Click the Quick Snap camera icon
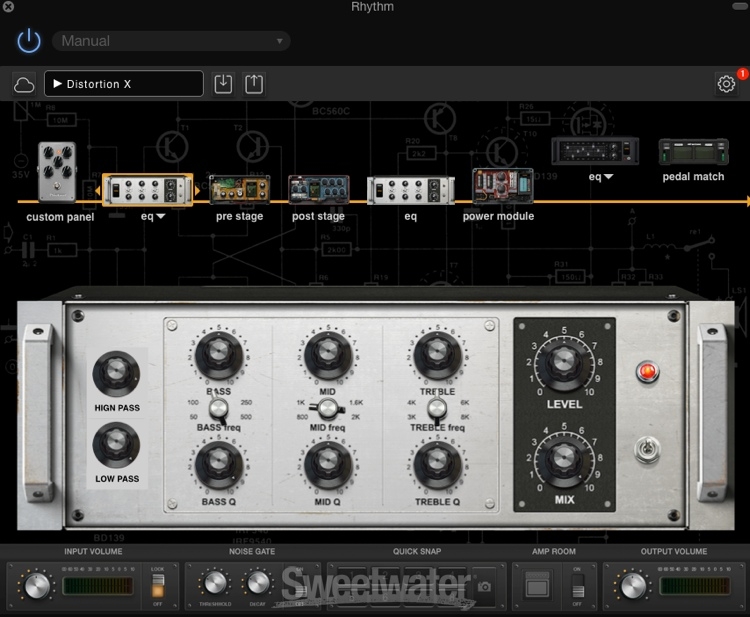 point(484,586)
